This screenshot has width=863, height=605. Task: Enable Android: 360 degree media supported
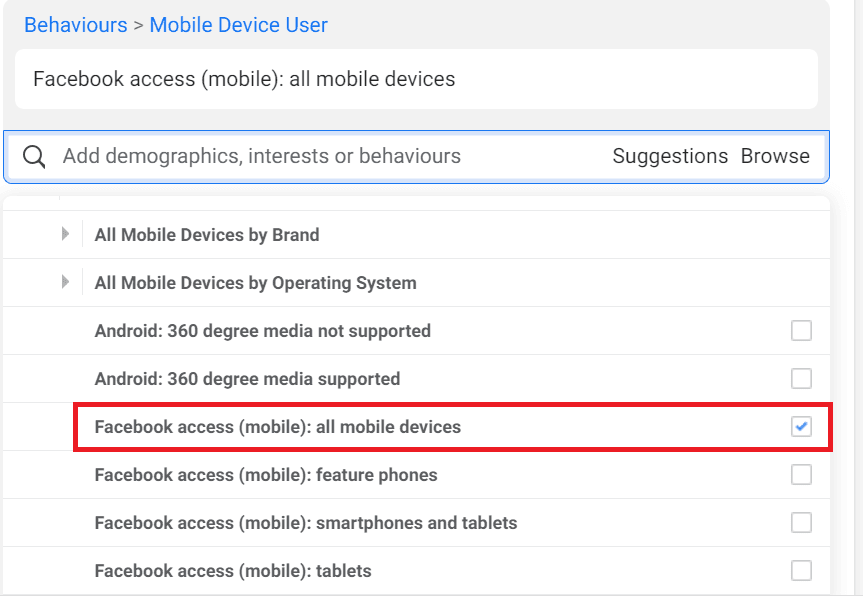point(801,379)
